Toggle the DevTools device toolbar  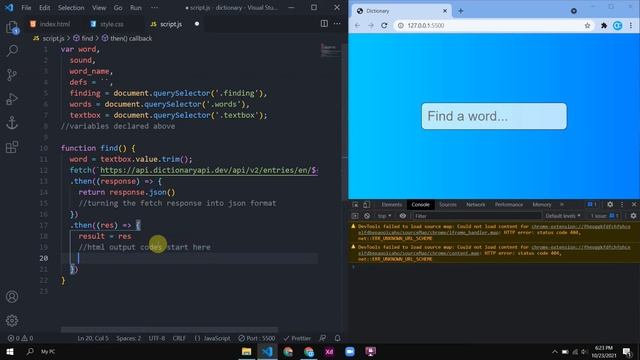pos(366,204)
